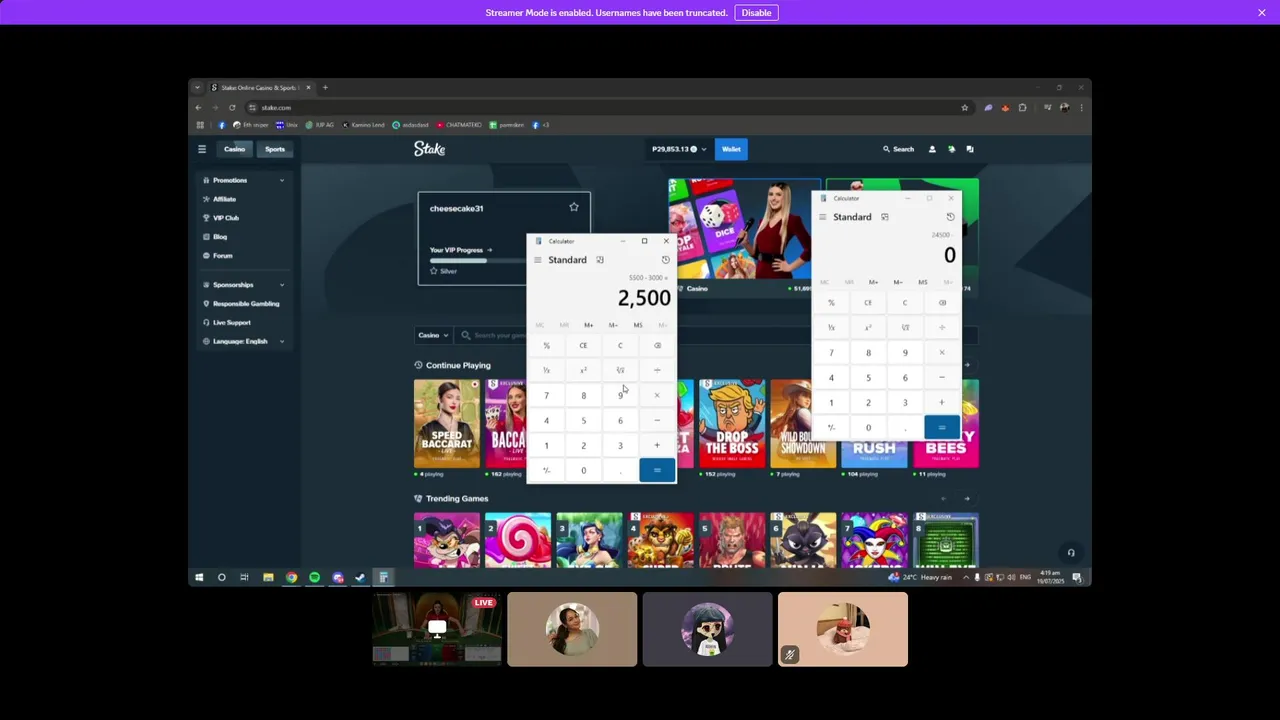Open the live support headset bubble
This screenshot has width=1280, height=720.
(x=1070, y=552)
